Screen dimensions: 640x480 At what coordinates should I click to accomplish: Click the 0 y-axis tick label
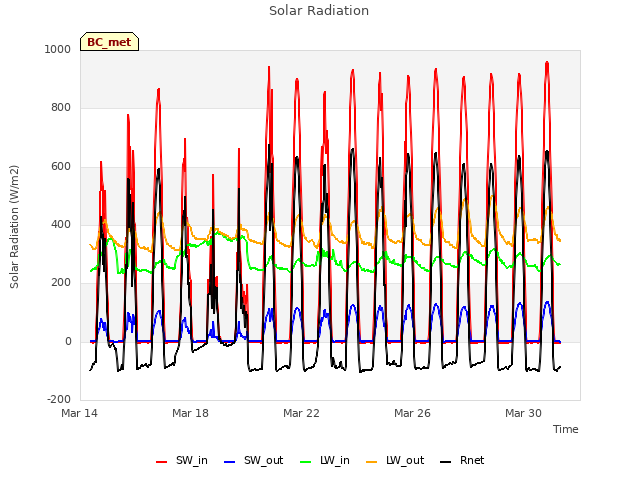(x=68, y=342)
